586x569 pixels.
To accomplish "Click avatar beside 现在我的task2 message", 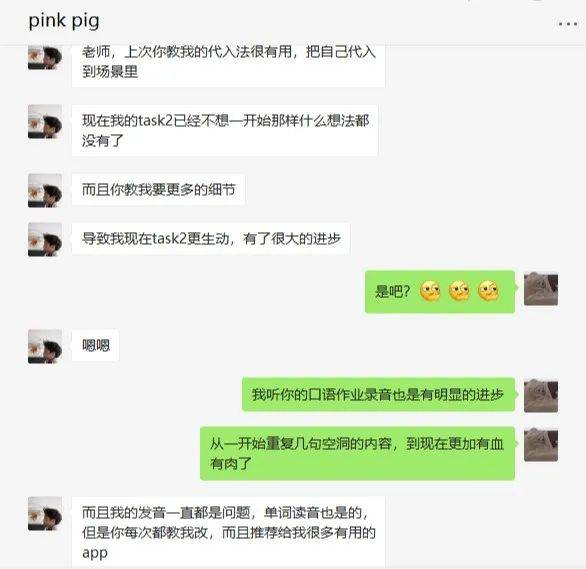I will [45, 122].
